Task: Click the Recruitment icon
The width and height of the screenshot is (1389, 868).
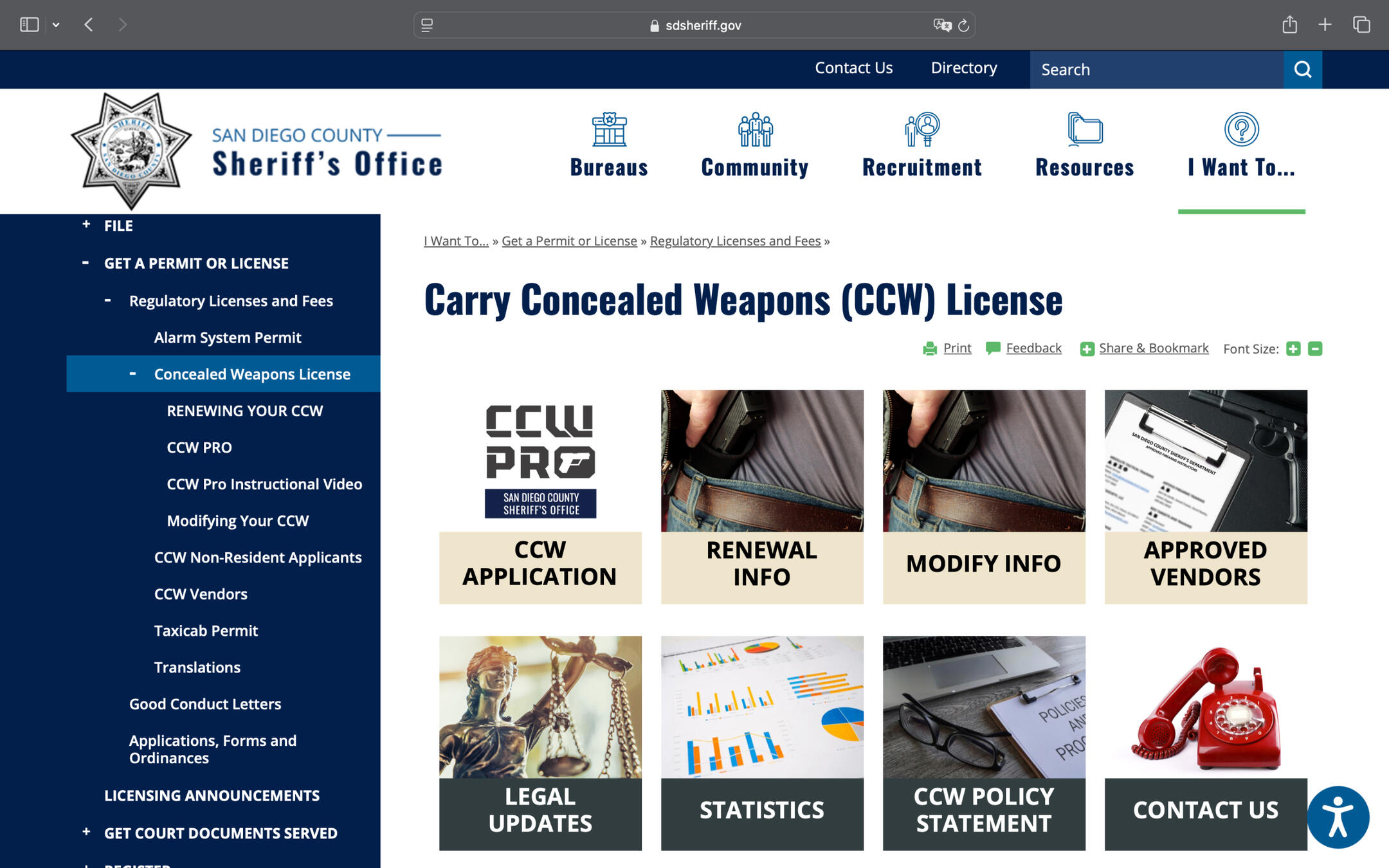Action: [x=921, y=129]
